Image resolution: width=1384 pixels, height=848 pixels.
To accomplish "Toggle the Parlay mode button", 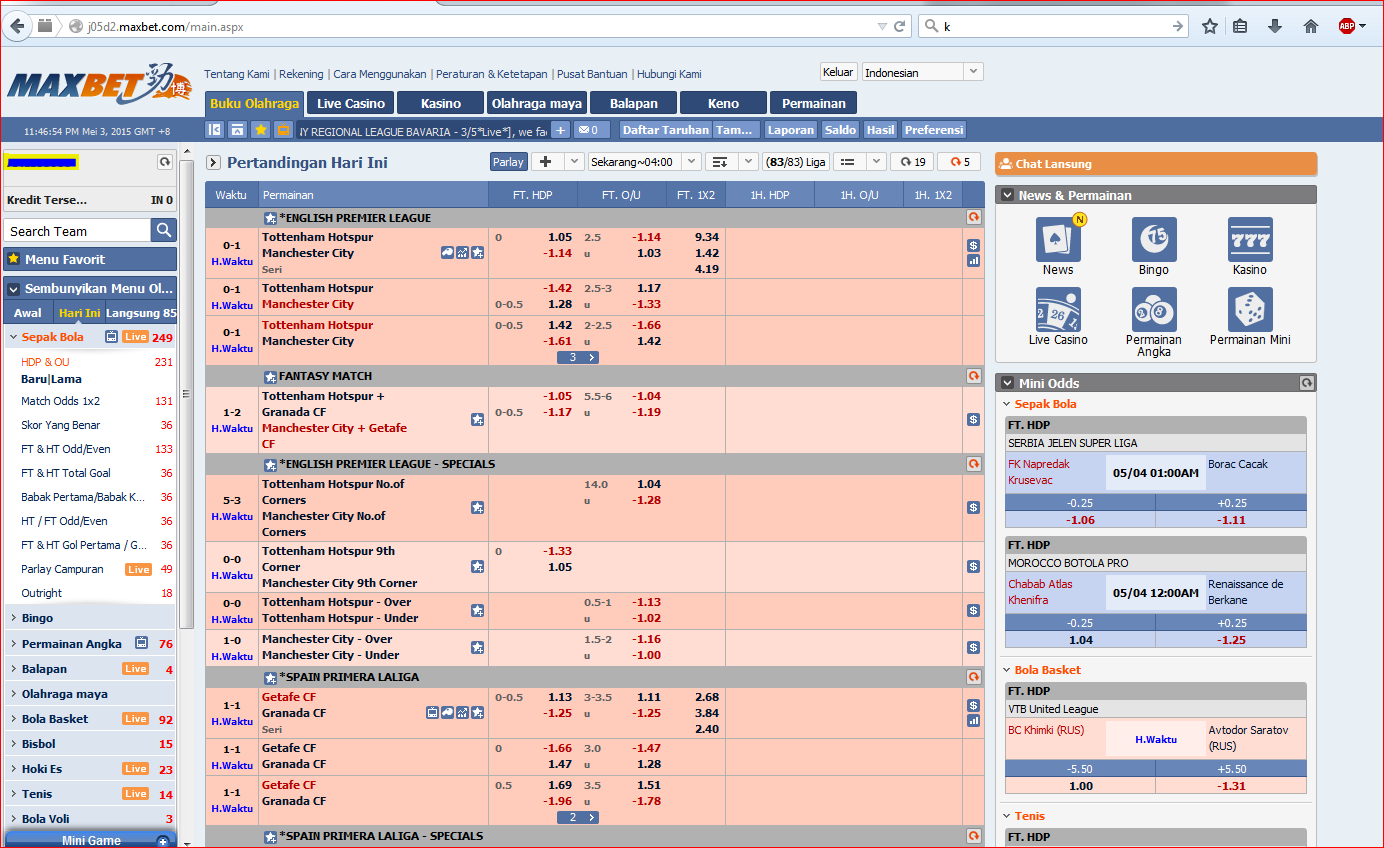I will click(x=508, y=162).
